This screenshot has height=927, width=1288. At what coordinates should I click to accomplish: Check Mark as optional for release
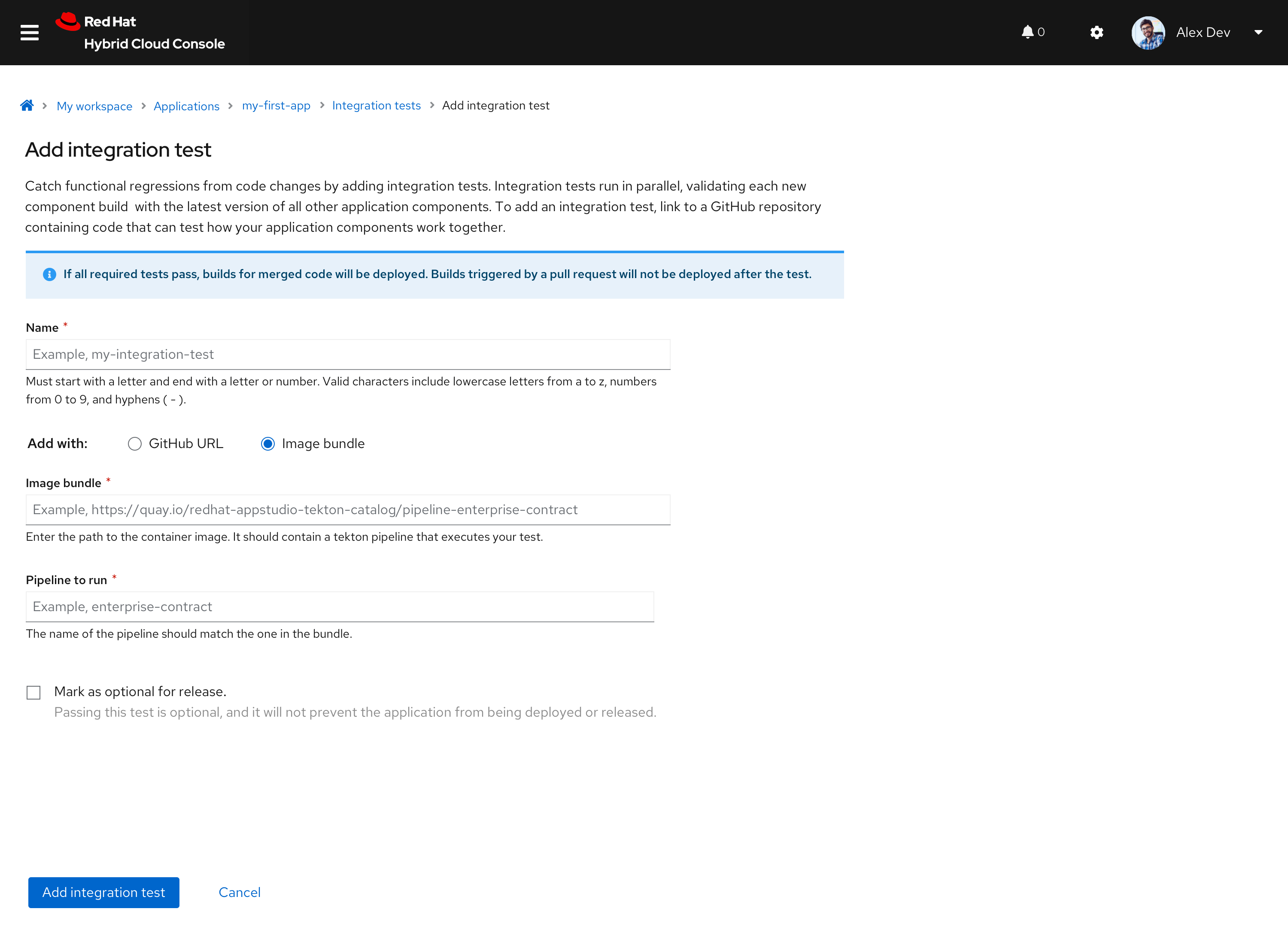(33, 693)
